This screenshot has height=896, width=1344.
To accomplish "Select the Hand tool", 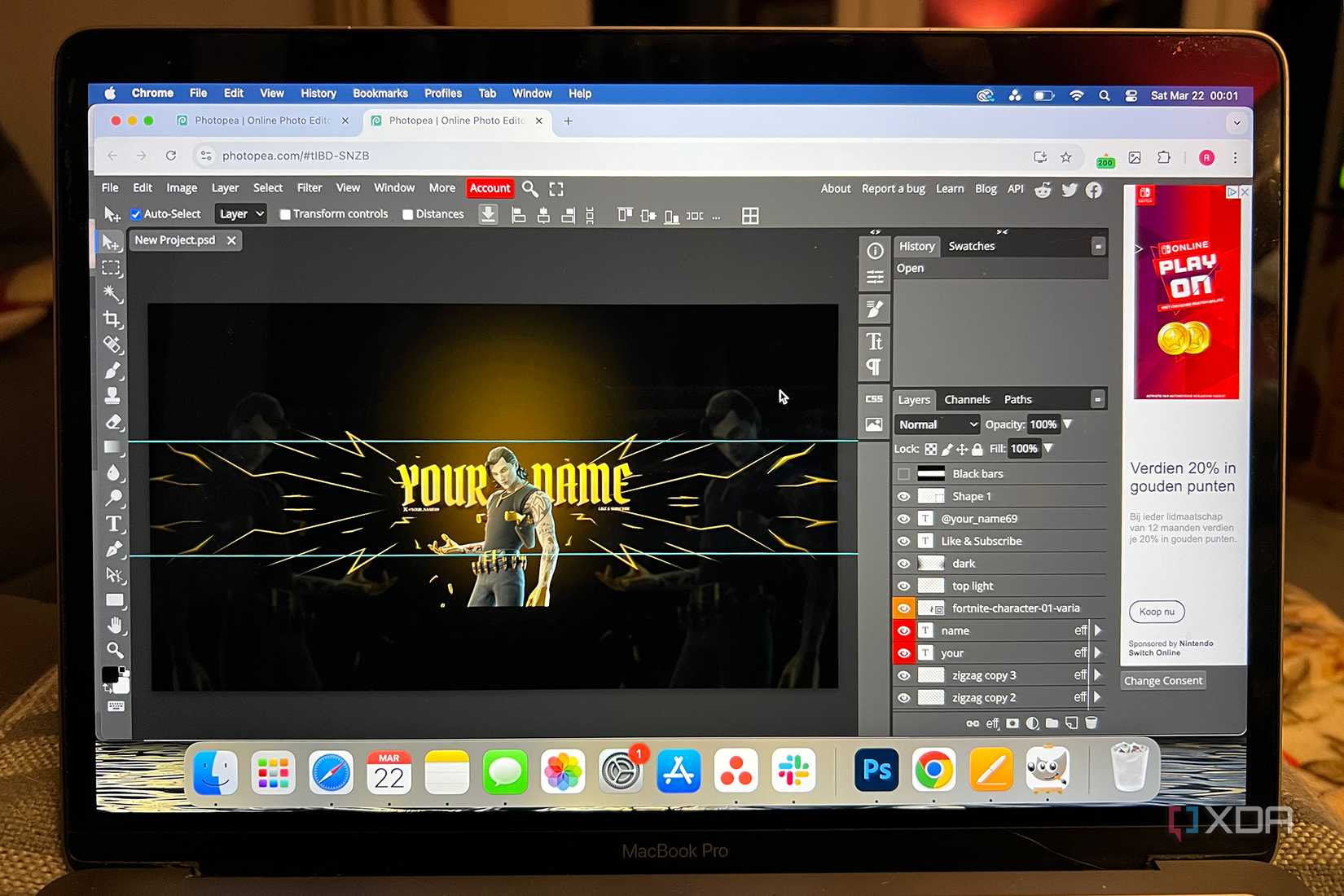I will point(116,626).
